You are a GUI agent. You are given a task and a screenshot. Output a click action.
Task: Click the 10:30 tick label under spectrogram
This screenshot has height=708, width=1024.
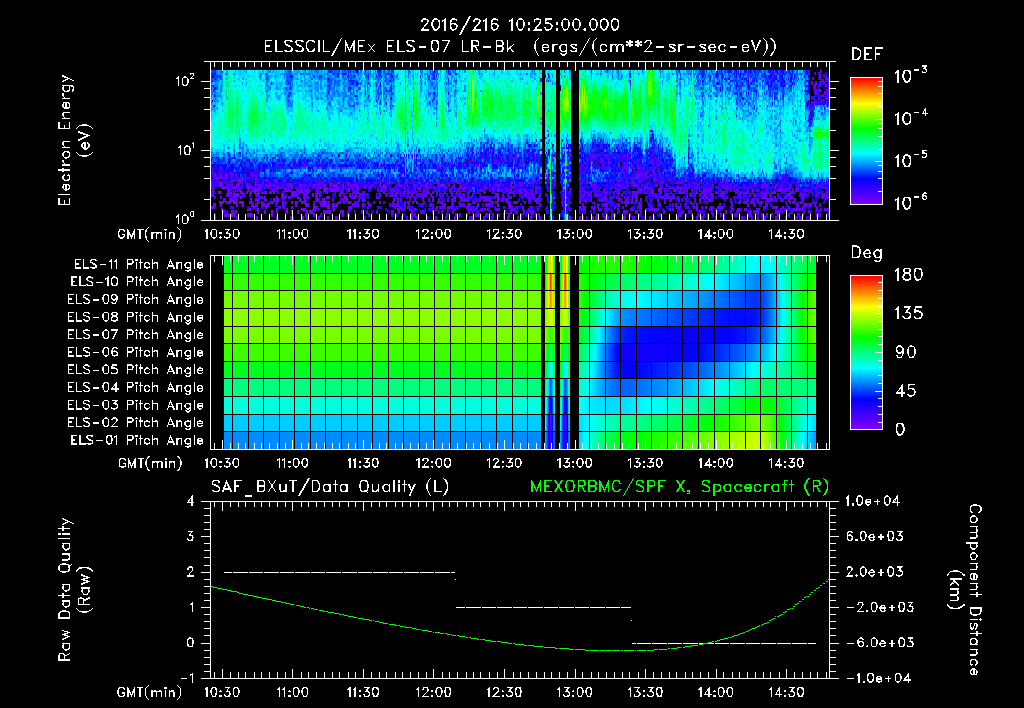pyautogui.click(x=222, y=234)
